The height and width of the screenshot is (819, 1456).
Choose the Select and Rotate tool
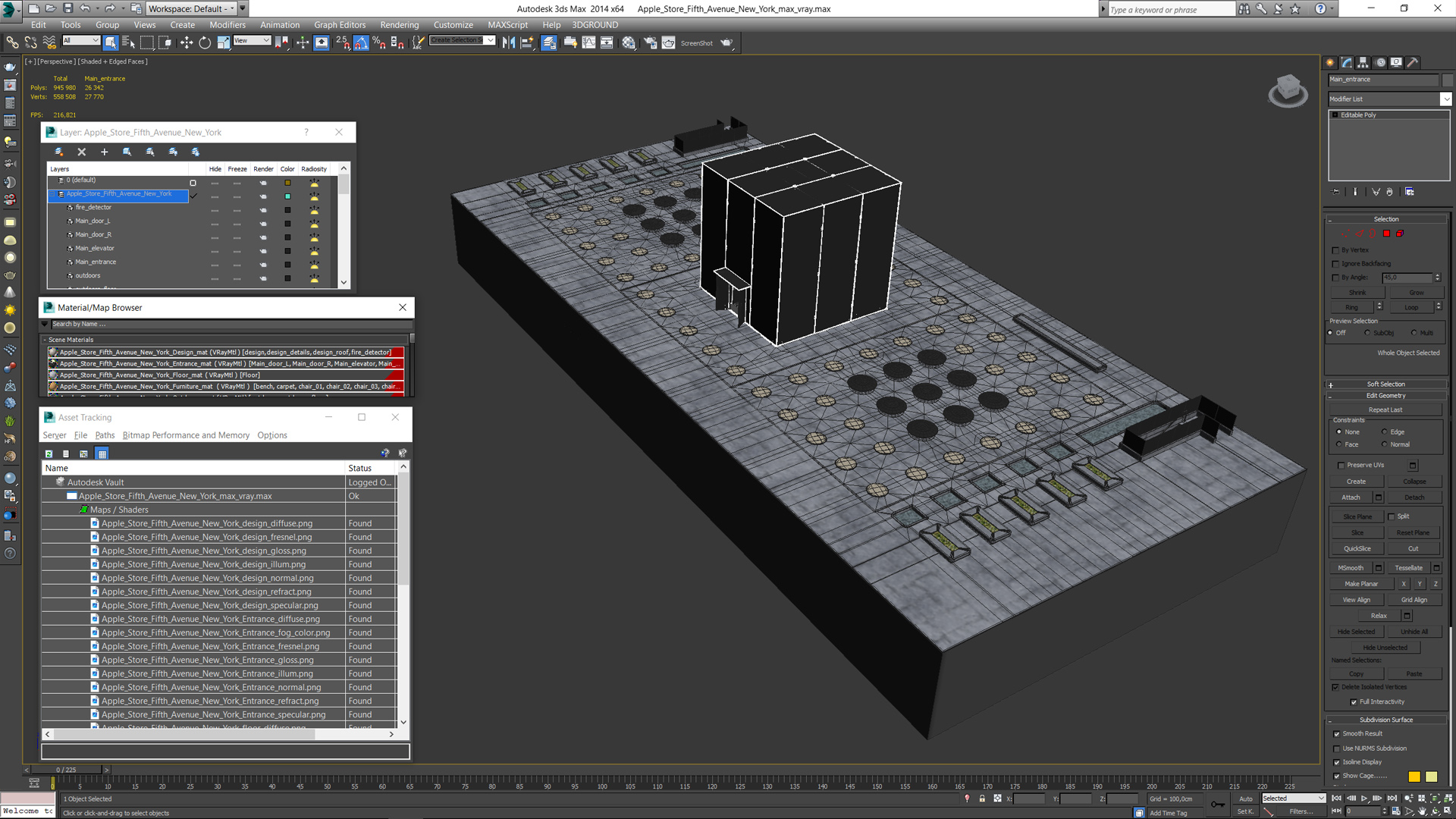click(x=205, y=43)
